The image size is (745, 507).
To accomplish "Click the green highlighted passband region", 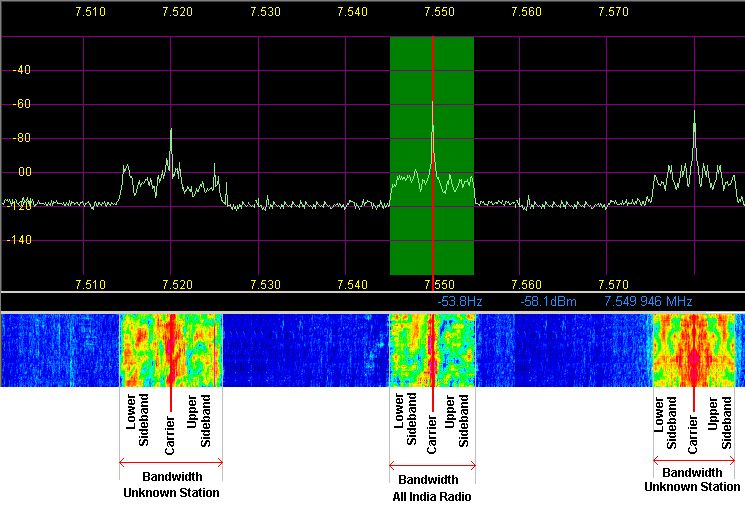I will 410,230.
